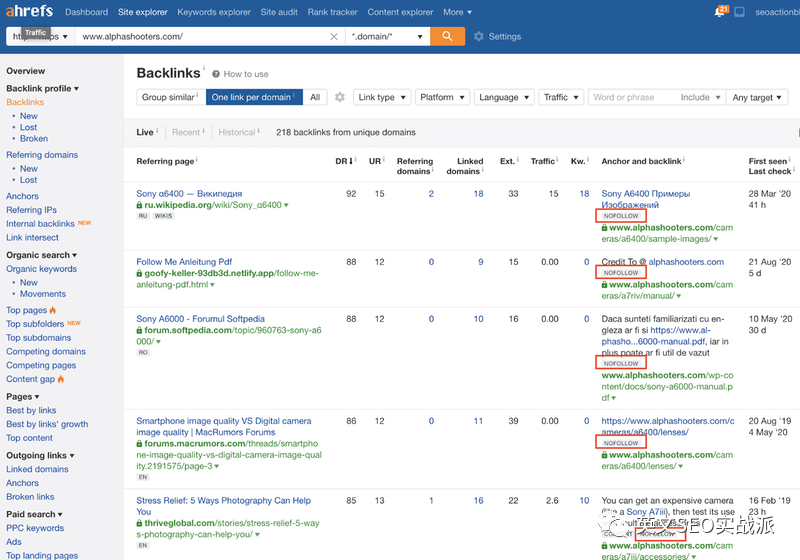800x560 pixels.
Task: Open the Language filter dropdown
Action: [504, 97]
